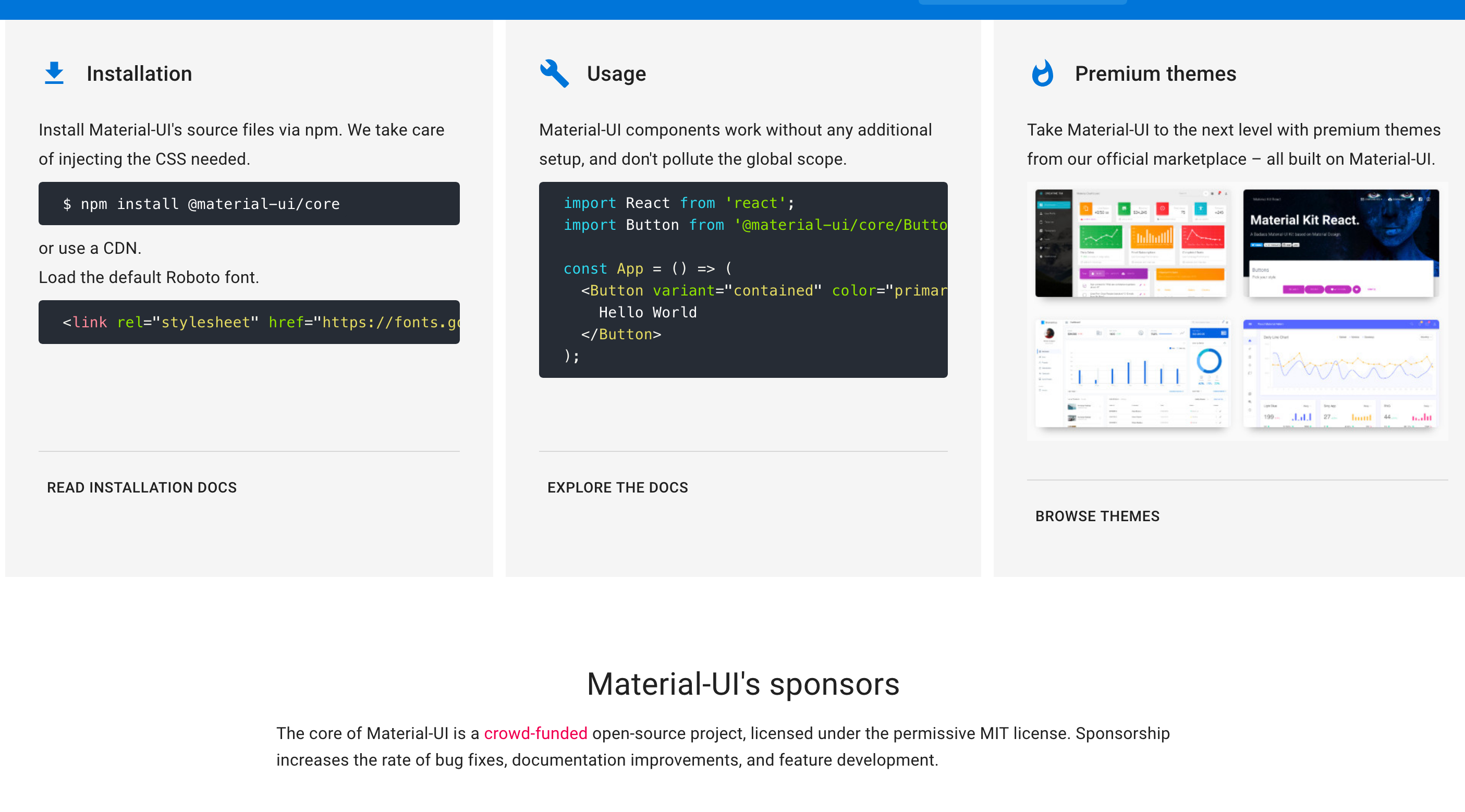Click the npm install @material-ui/core code block
This screenshot has height=812, width=1465.
tap(249, 204)
